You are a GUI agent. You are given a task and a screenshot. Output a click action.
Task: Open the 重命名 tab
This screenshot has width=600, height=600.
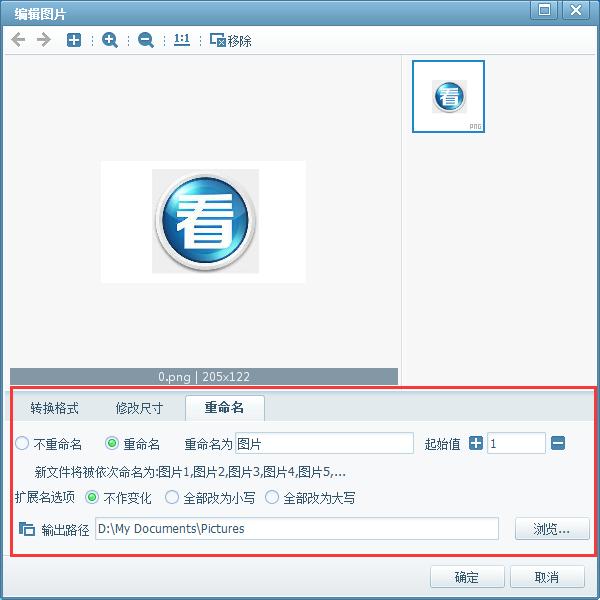[x=225, y=408]
